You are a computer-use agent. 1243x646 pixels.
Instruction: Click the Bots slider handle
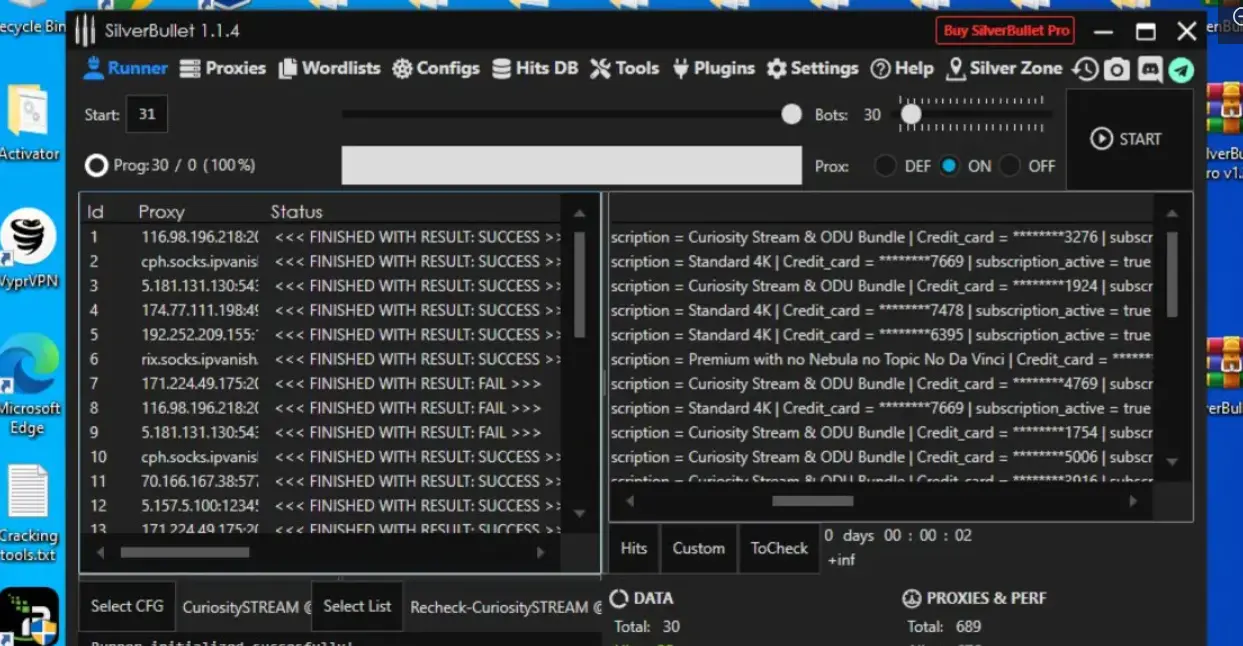(910, 115)
